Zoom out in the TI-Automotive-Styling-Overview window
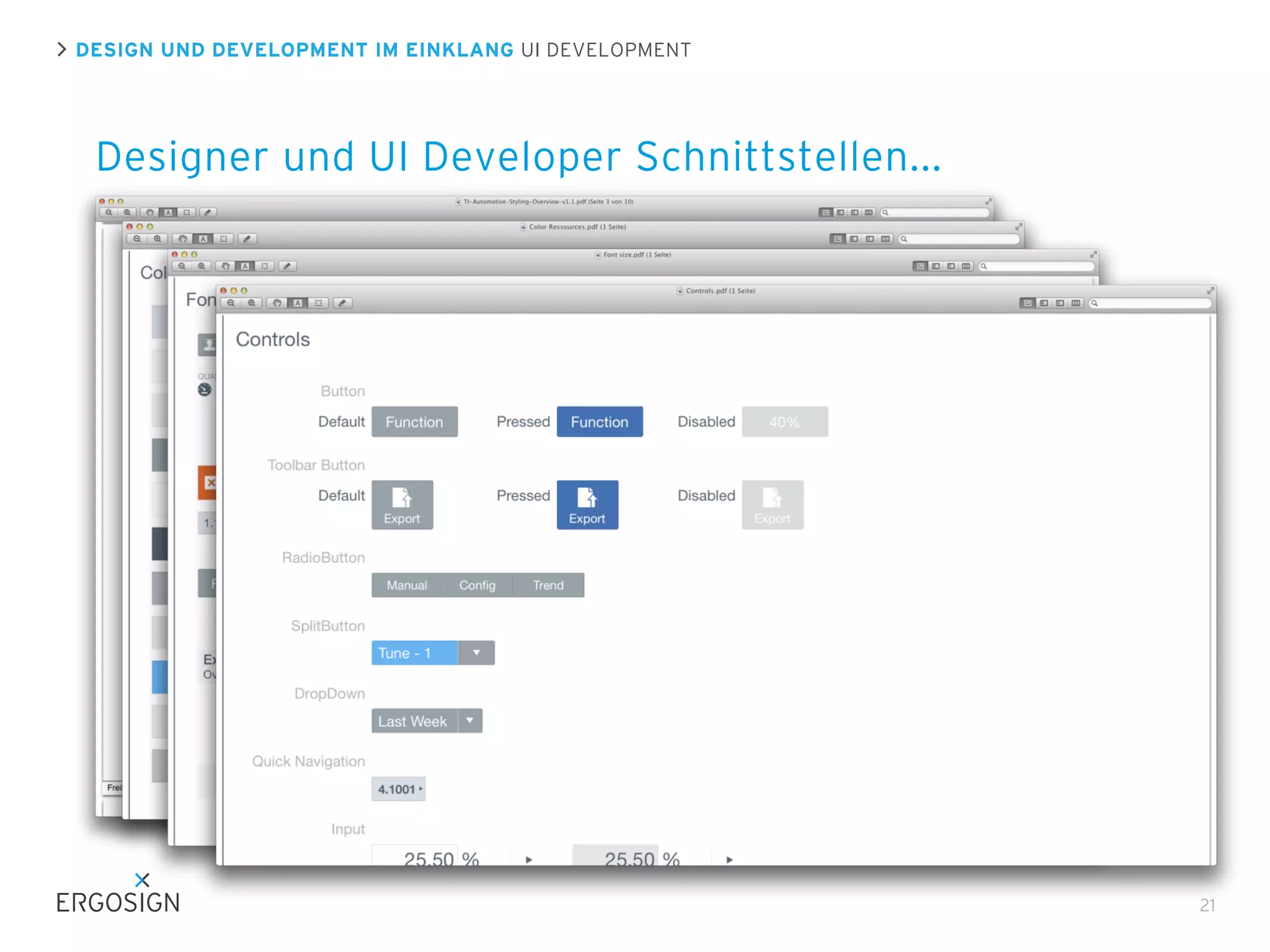The image size is (1270, 952). 109,213
